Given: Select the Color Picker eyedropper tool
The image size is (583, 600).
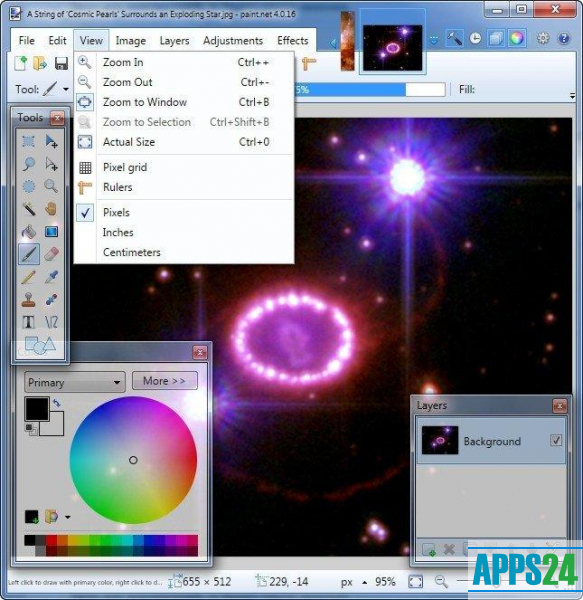Looking at the screenshot, I should 51,277.
